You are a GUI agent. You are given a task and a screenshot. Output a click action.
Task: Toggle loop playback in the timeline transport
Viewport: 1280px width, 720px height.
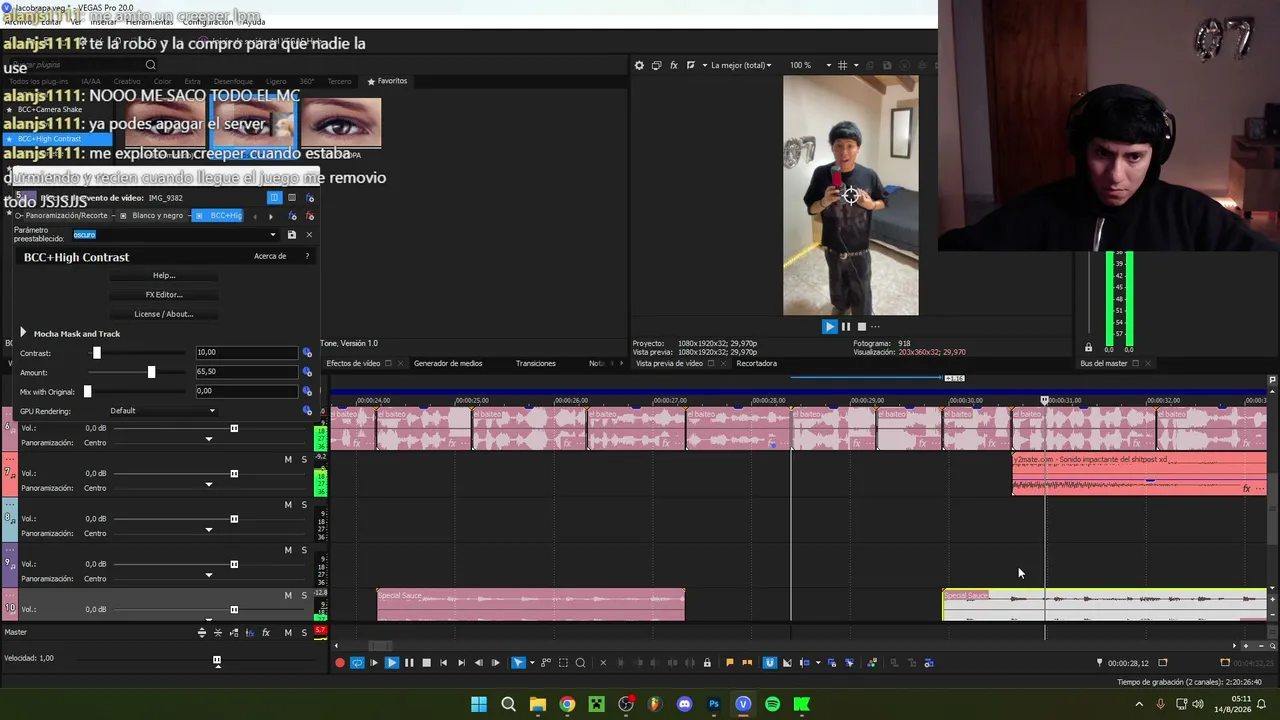[357, 663]
